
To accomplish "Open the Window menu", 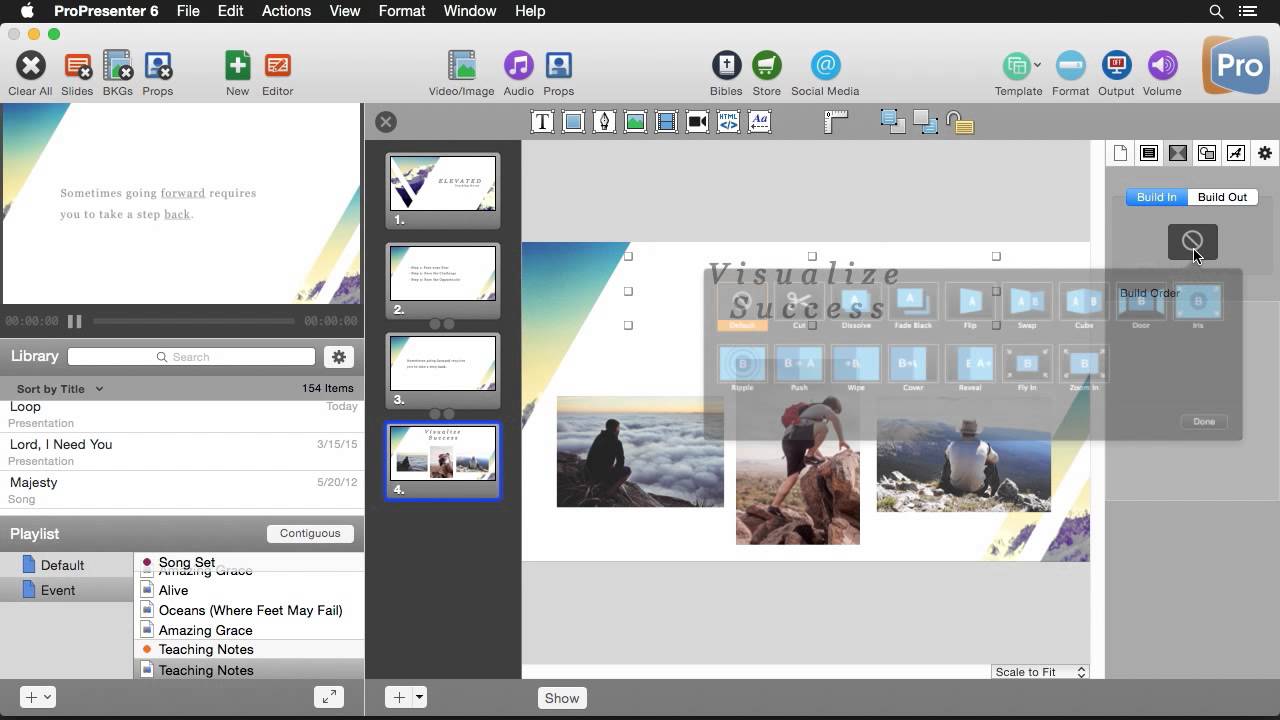I will pyautogui.click(x=469, y=11).
